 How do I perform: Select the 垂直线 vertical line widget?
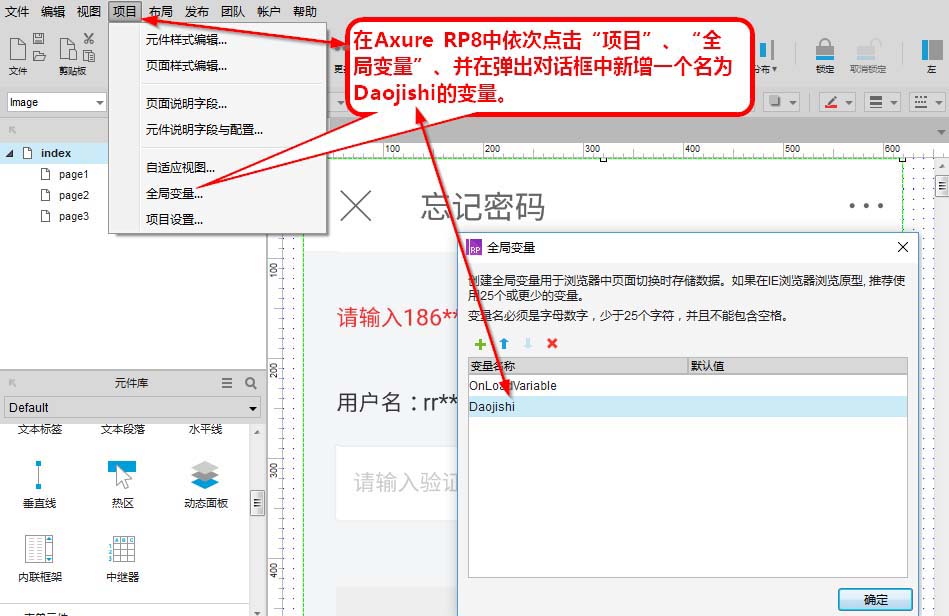pyautogui.click(x=39, y=484)
